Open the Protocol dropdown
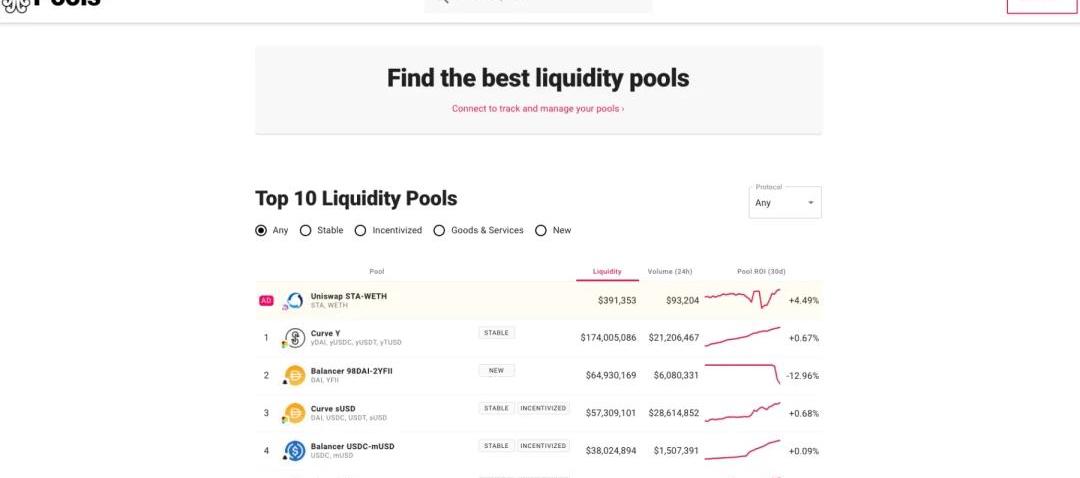The height and width of the screenshot is (478, 1080). click(785, 203)
